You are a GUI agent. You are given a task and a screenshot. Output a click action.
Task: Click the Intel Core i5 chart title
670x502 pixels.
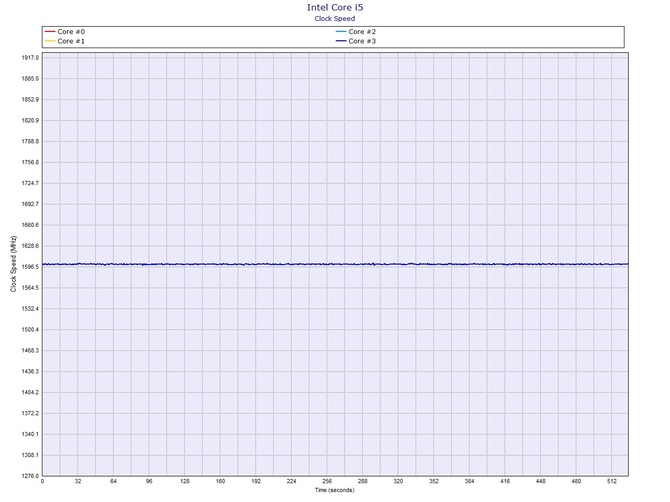click(335, 7)
